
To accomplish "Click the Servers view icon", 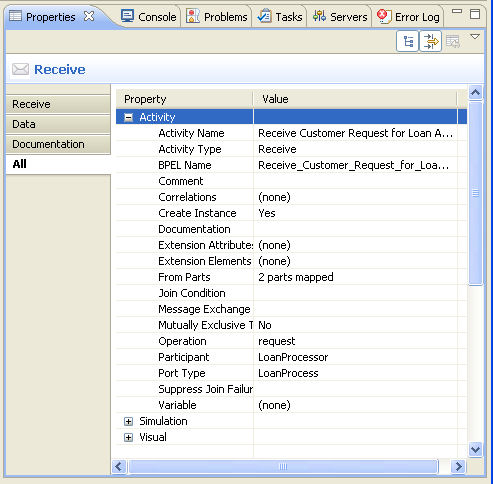I will (319, 16).
